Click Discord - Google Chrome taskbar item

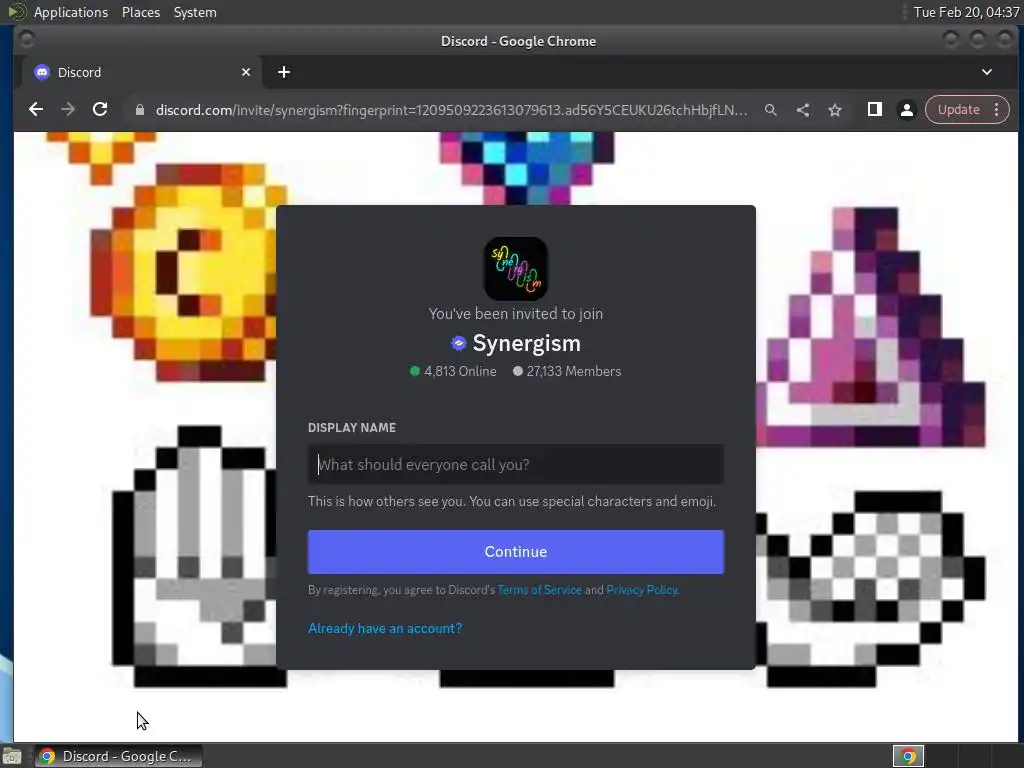(118, 756)
